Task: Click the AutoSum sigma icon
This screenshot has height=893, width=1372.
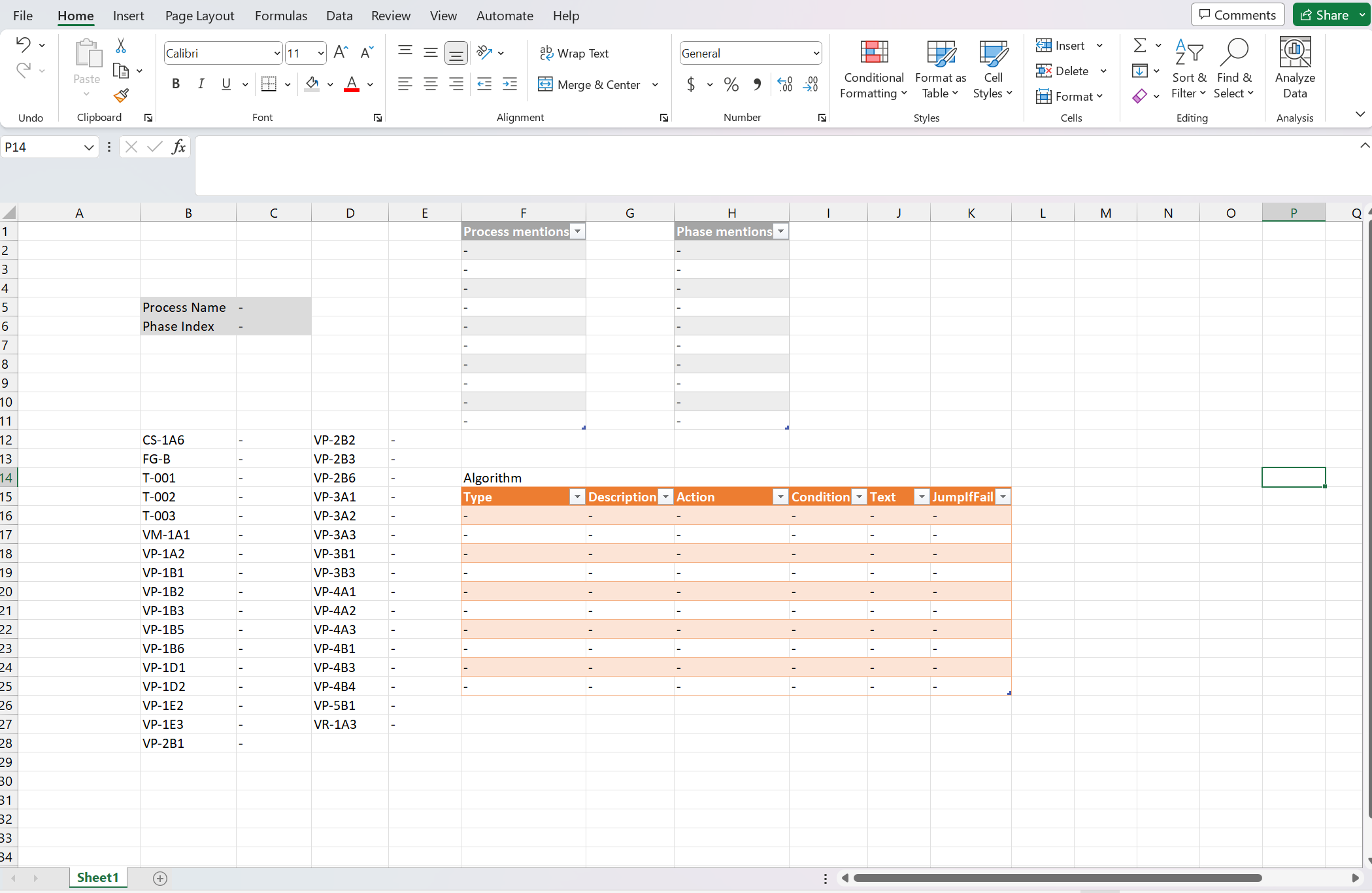Action: 1140,45
